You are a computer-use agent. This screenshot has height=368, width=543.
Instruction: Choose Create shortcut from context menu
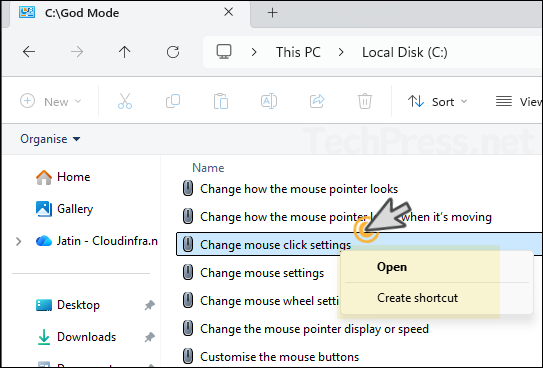point(417,298)
